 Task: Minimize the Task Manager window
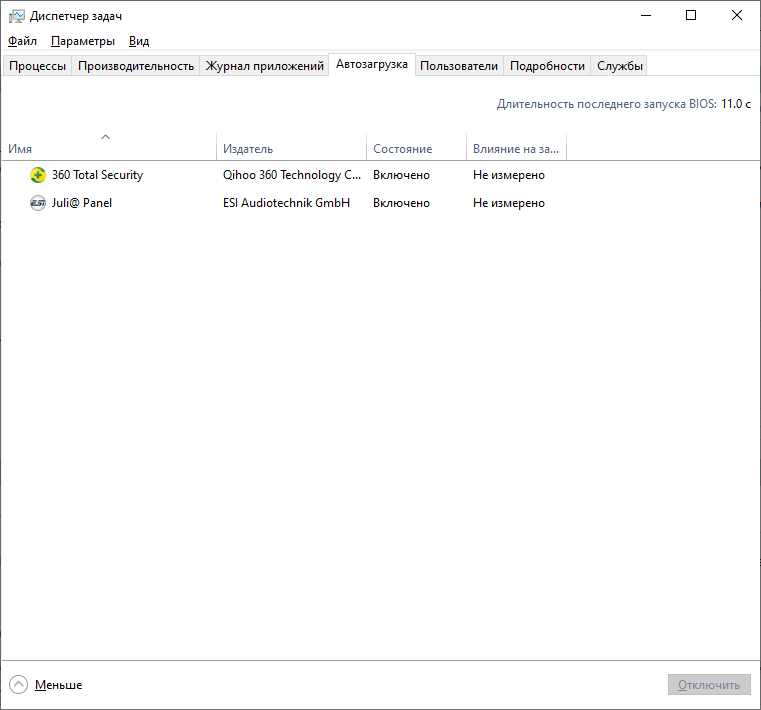(646, 16)
